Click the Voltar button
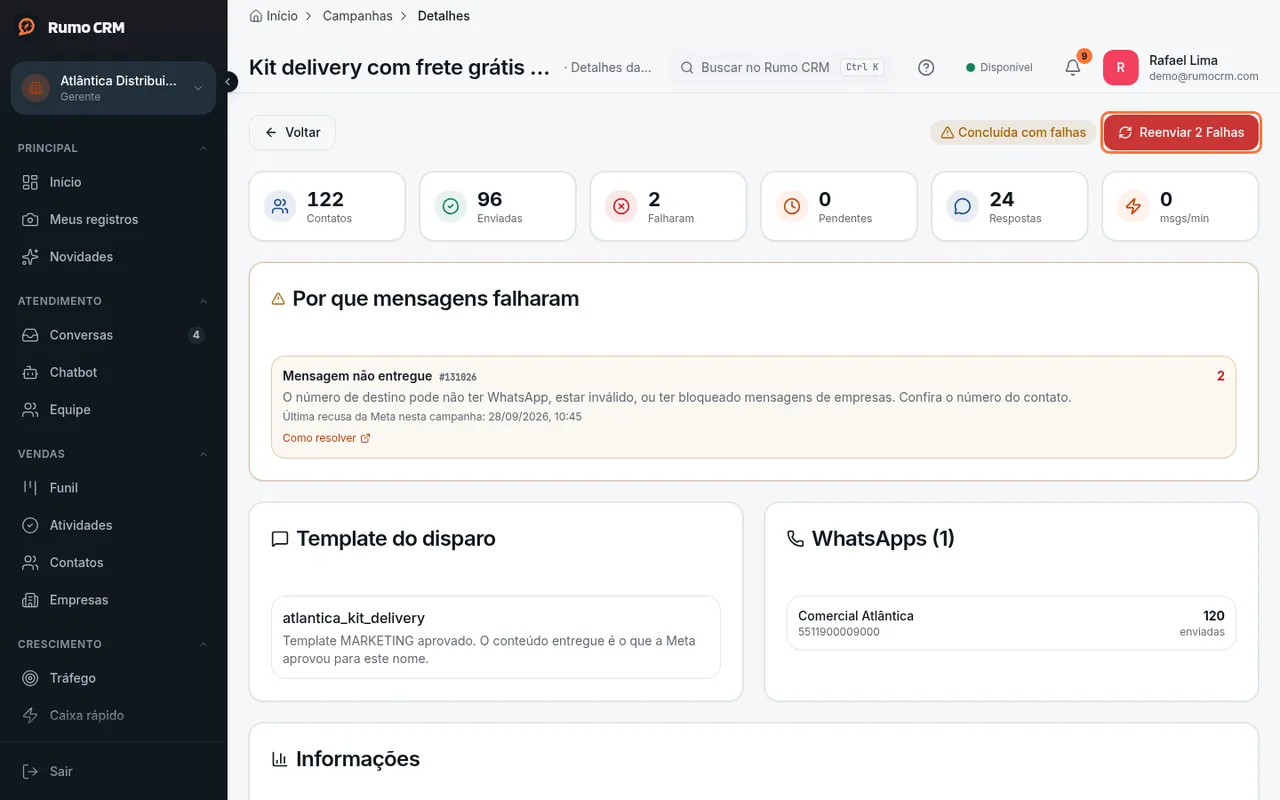This screenshot has height=800, width=1280. tap(292, 132)
